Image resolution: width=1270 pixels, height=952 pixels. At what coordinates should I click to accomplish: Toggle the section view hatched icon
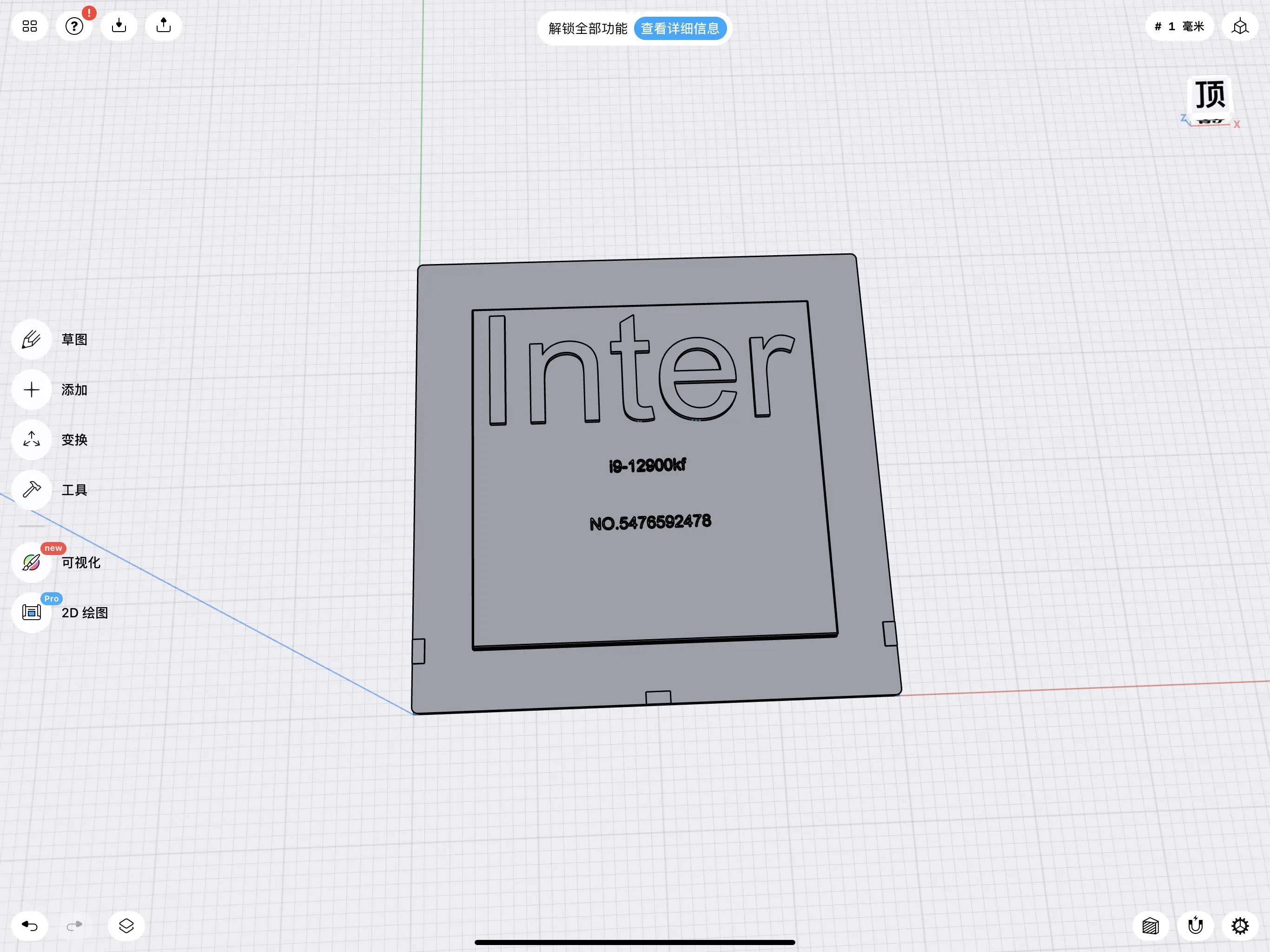point(1151,926)
